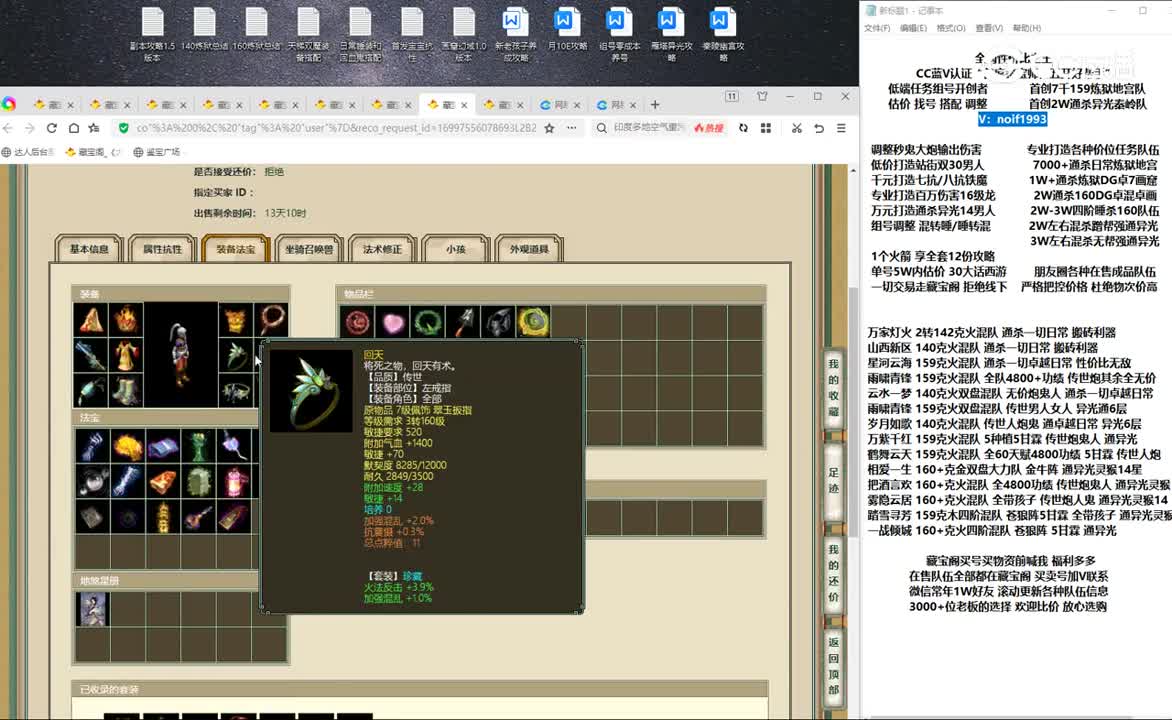Click the golden mask equipment icon
This screenshot has width=1172, height=720.
(x=235, y=320)
